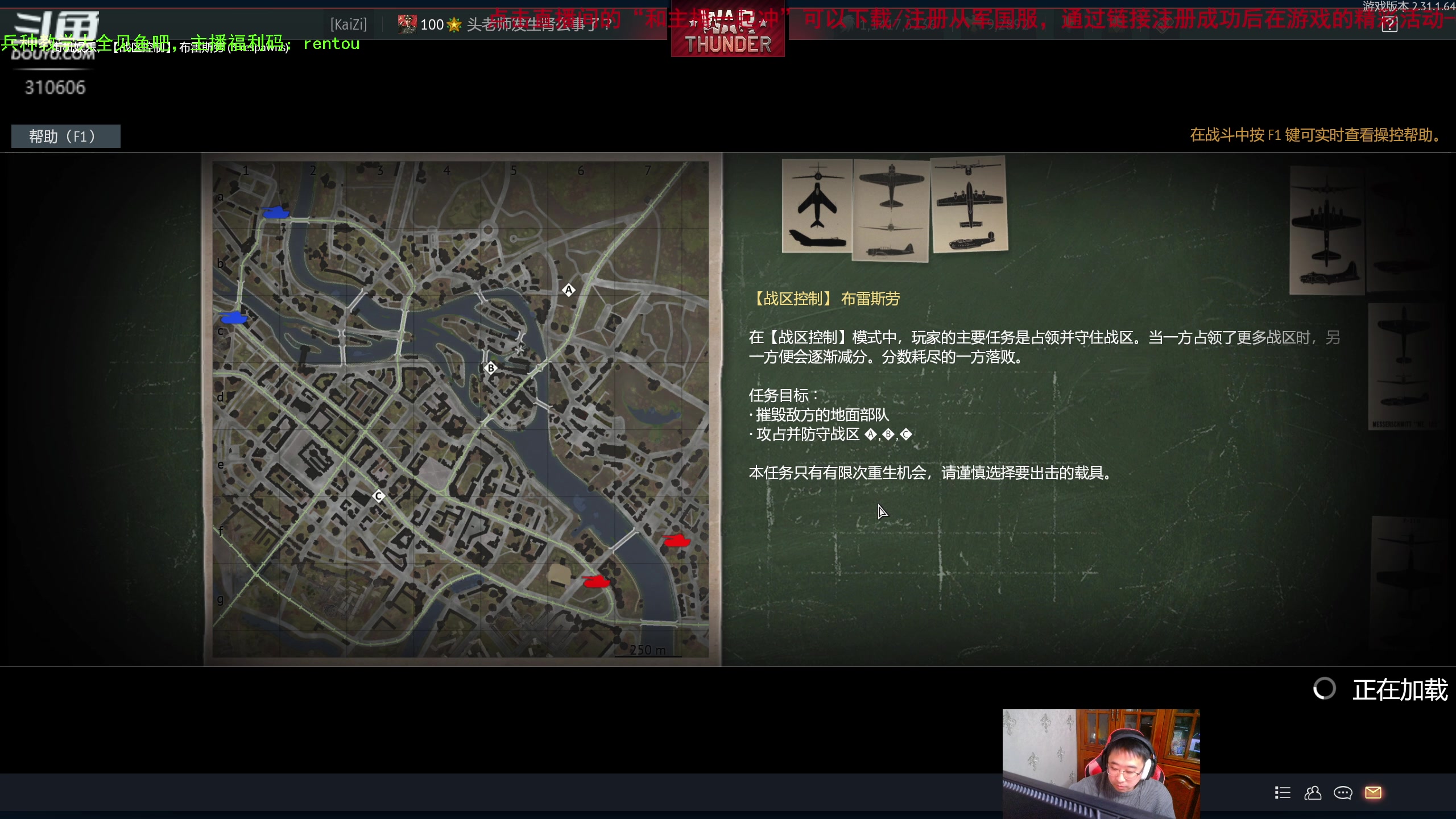Viewport: 1456px width, 819px height.
Task: Open the squad contacts icon
Action: [1313, 792]
